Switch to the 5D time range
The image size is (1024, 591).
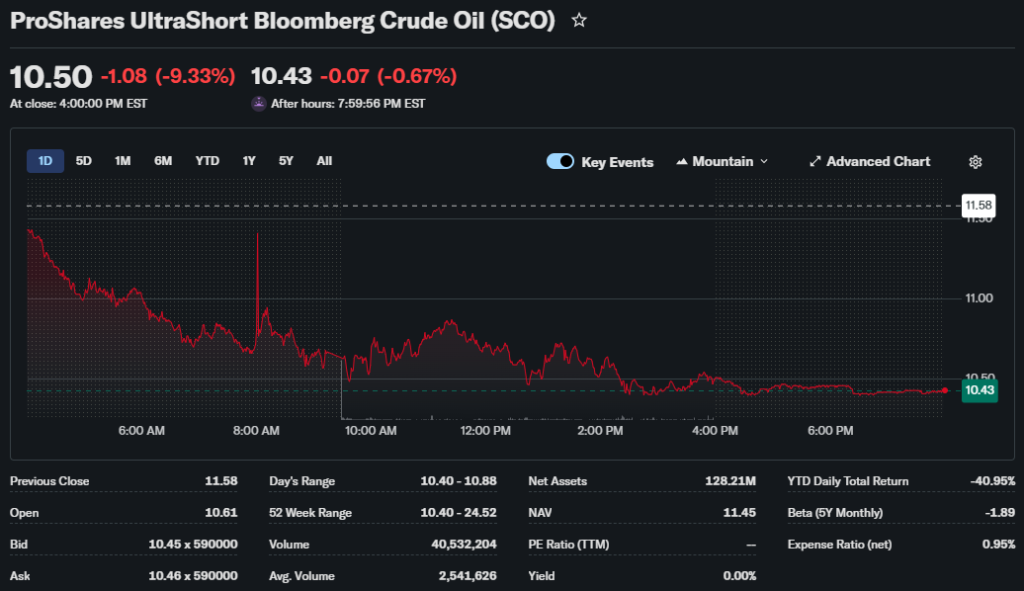(x=84, y=161)
